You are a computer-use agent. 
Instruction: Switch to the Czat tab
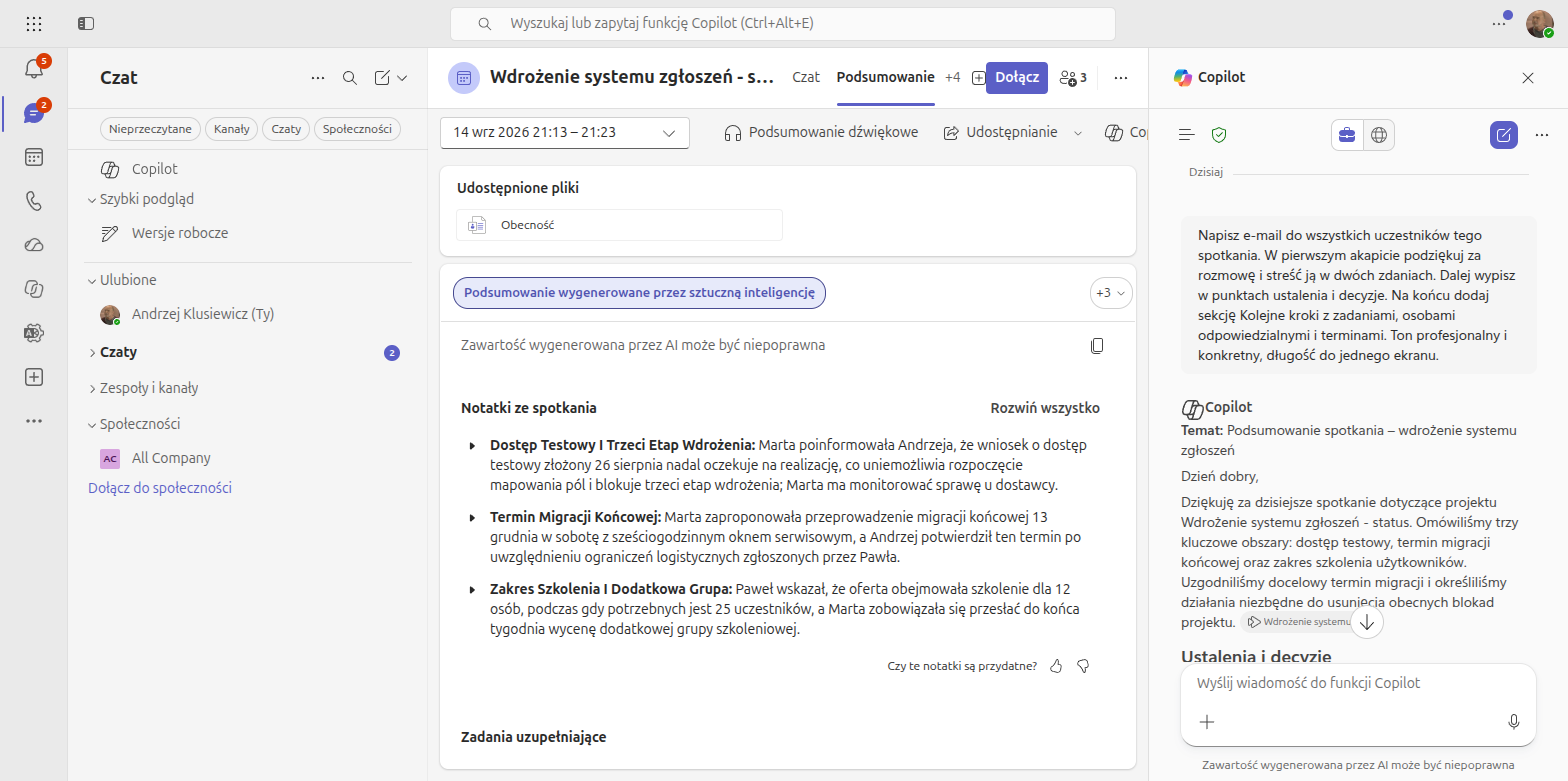coord(806,77)
